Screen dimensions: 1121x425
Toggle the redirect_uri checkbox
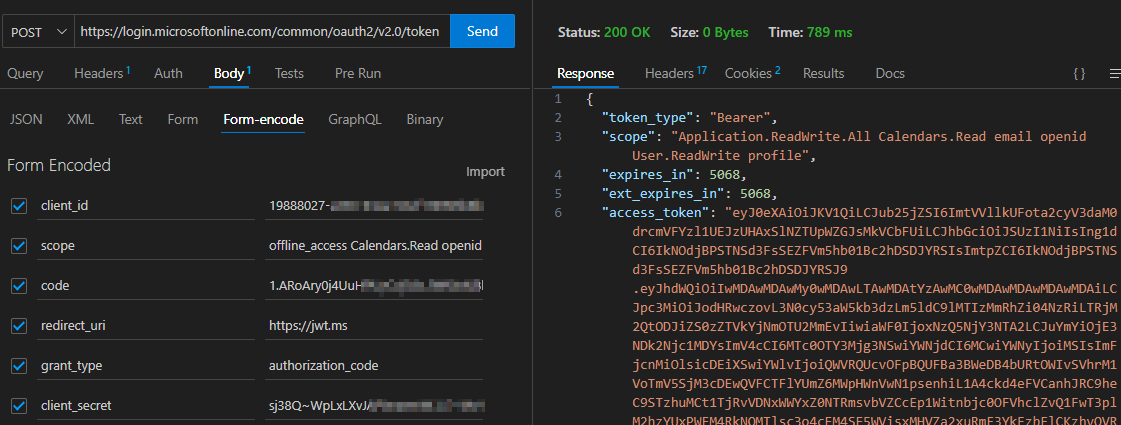pyautogui.click(x=19, y=326)
